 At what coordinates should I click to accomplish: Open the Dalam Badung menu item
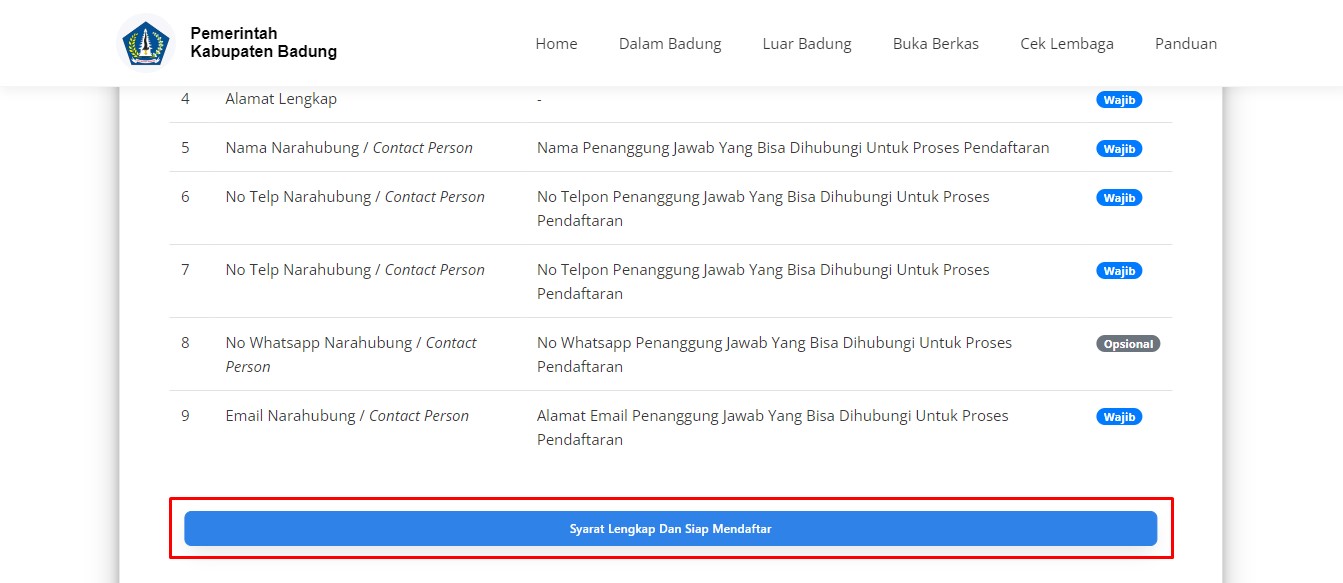point(669,43)
